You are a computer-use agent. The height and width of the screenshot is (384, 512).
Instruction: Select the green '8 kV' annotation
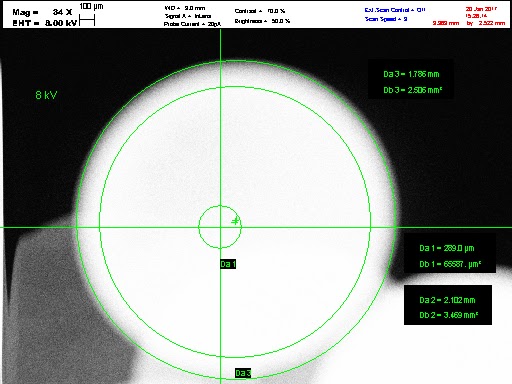tap(46, 95)
